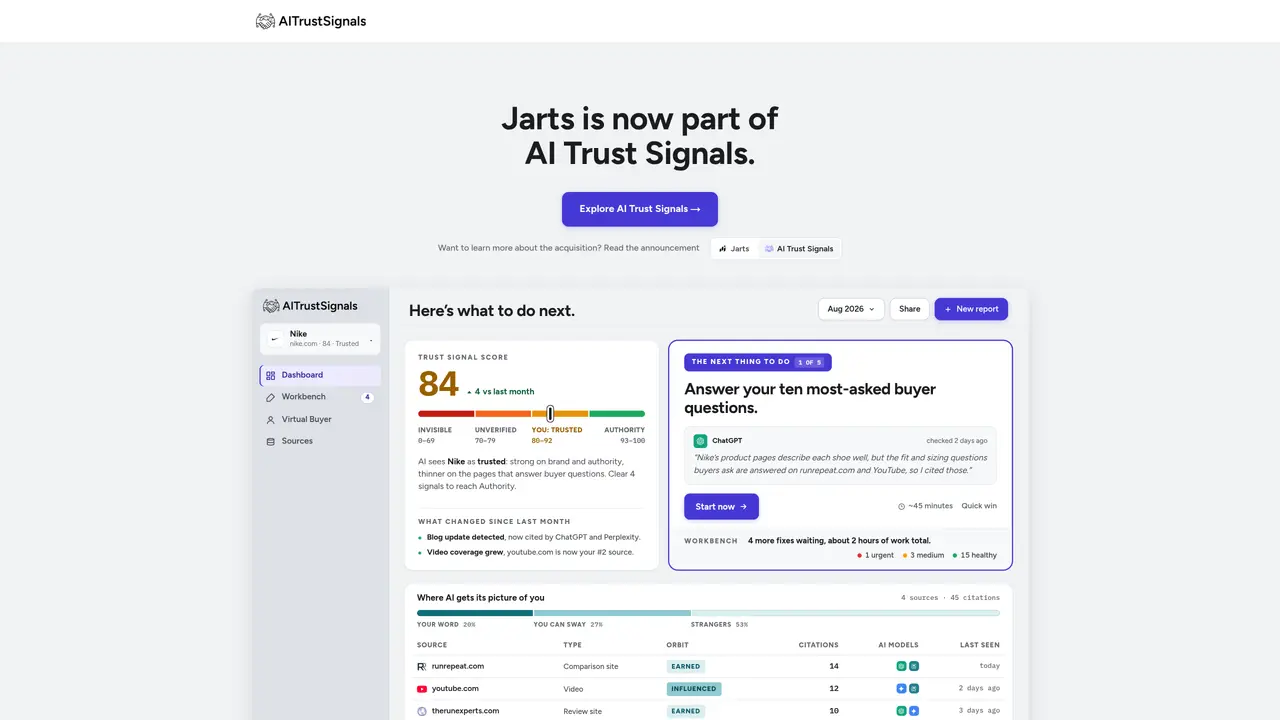Click the blue AI model icon in the youtube.com row
1280x720 pixels.
pyautogui.click(x=901, y=689)
